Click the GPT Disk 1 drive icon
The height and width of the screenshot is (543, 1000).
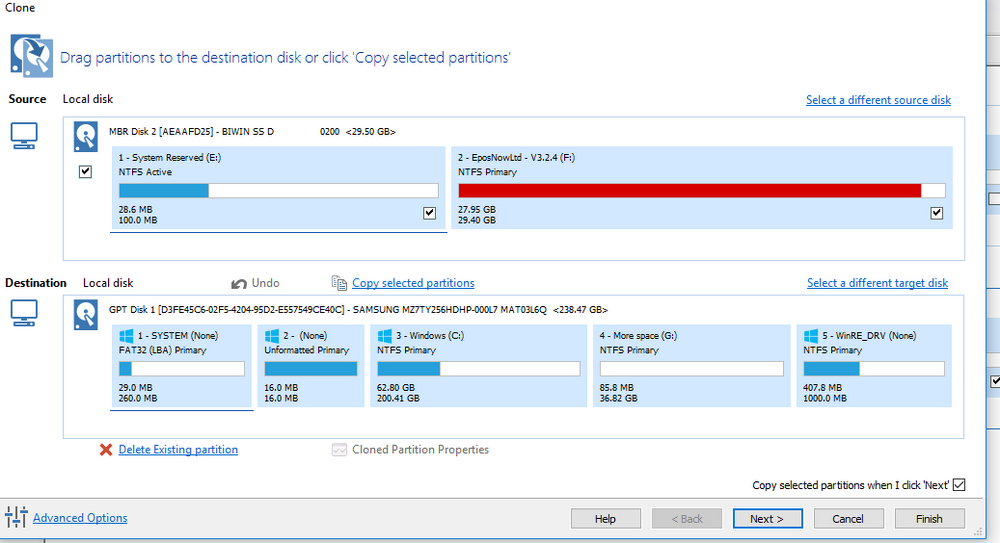click(x=85, y=315)
